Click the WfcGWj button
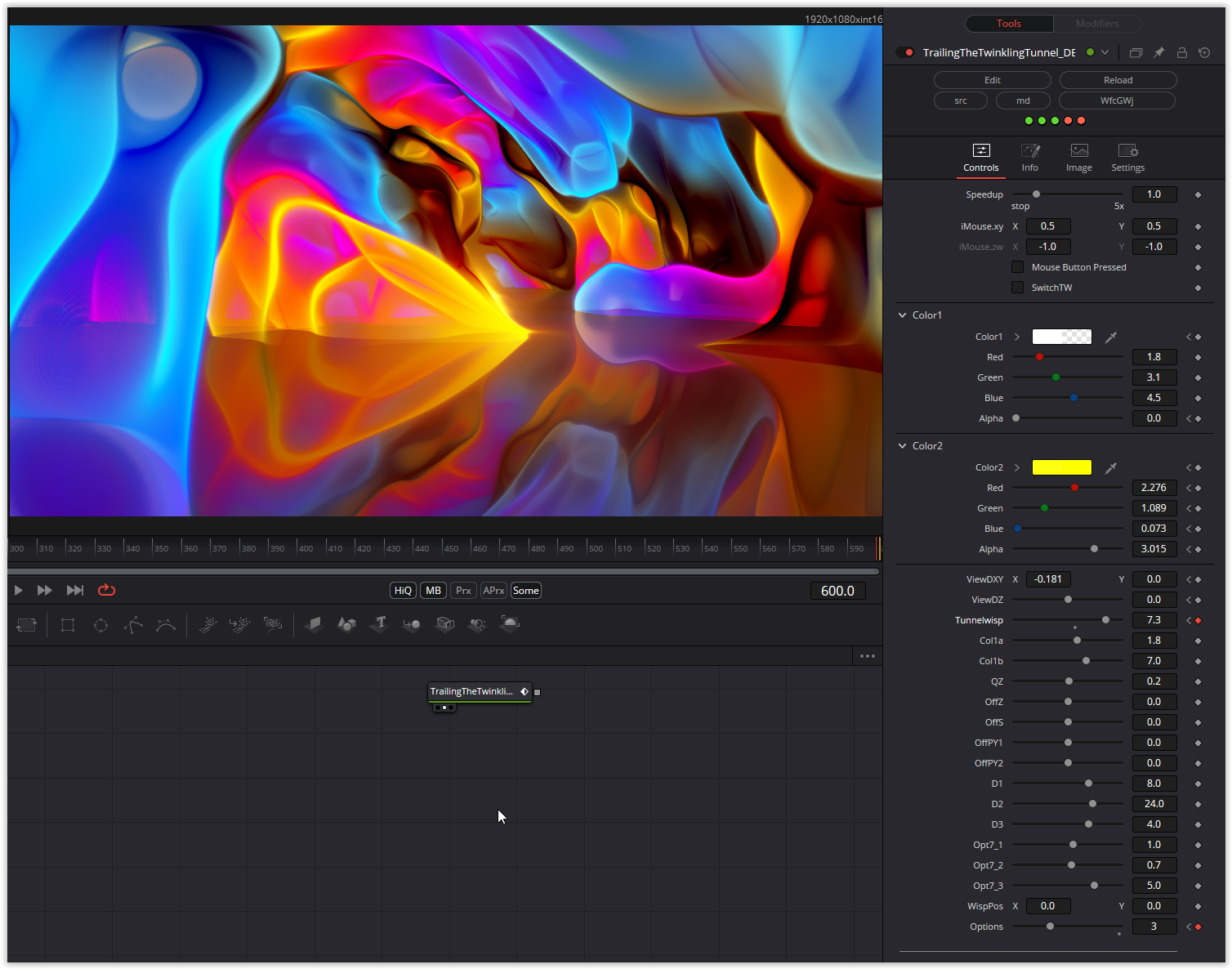The image size is (1232, 969). point(1117,100)
